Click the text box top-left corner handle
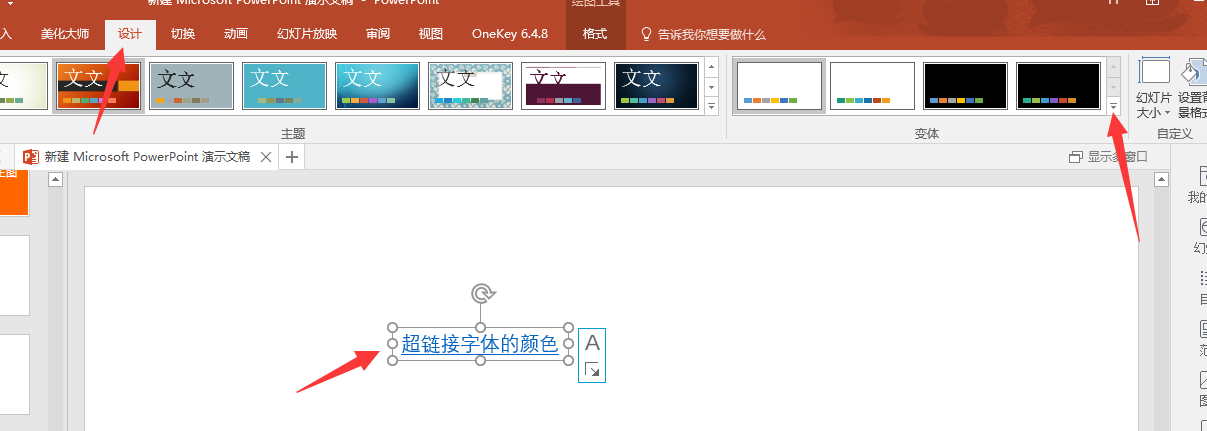The image size is (1207, 431). click(392, 327)
